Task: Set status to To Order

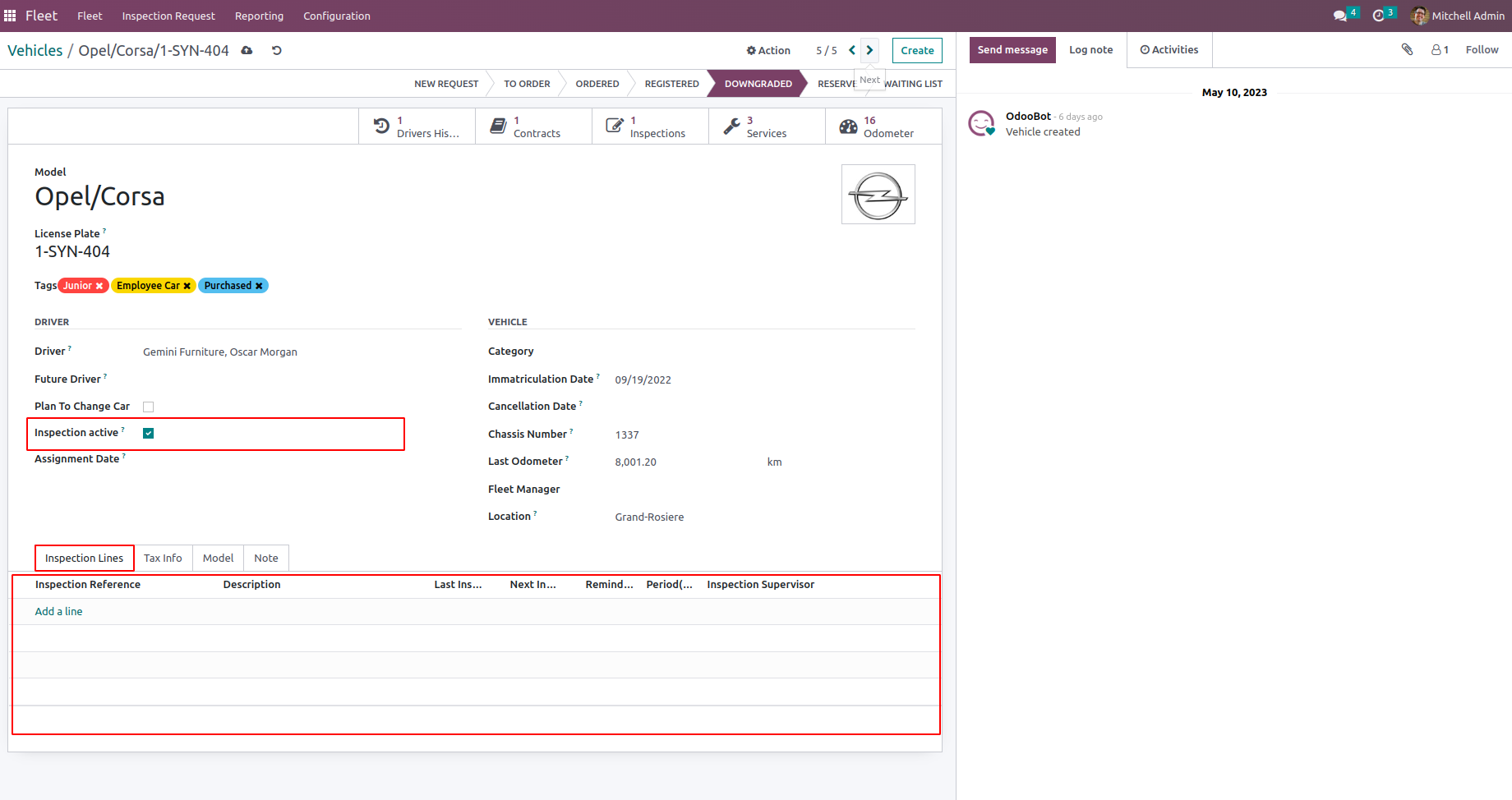Action: (527, 84)
